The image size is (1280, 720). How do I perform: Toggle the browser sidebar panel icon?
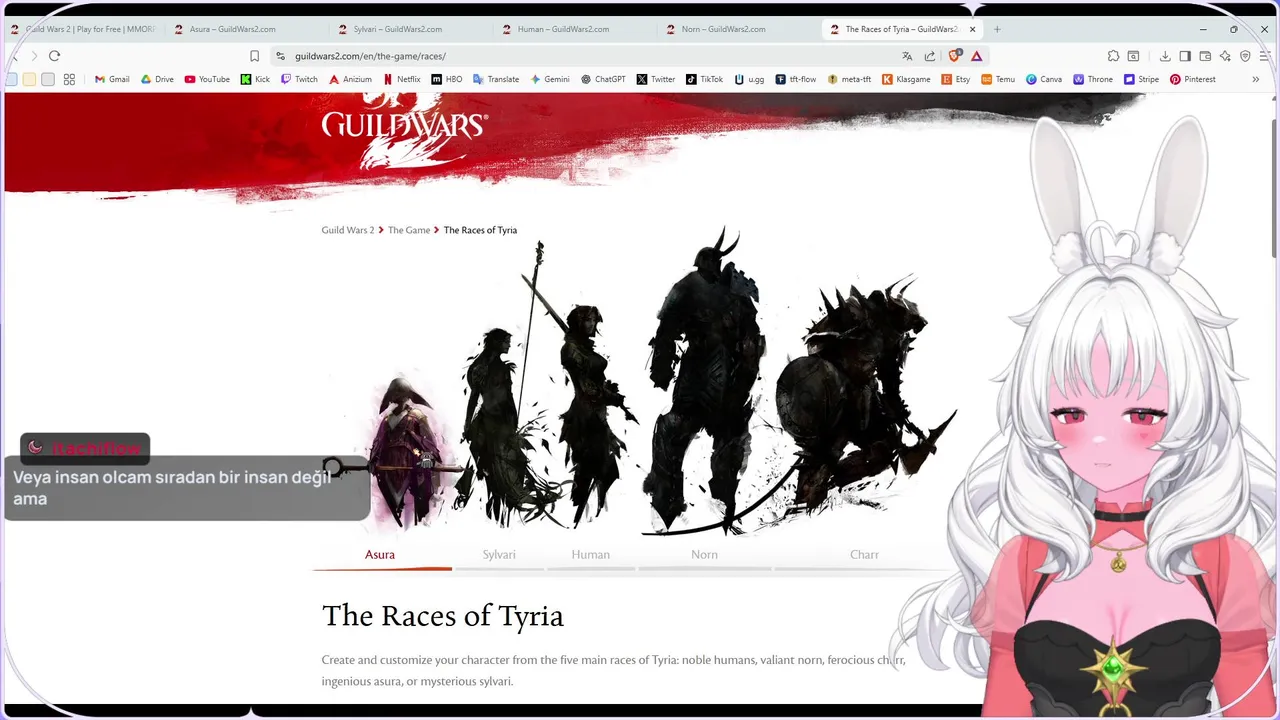[x=1185, y=56]
